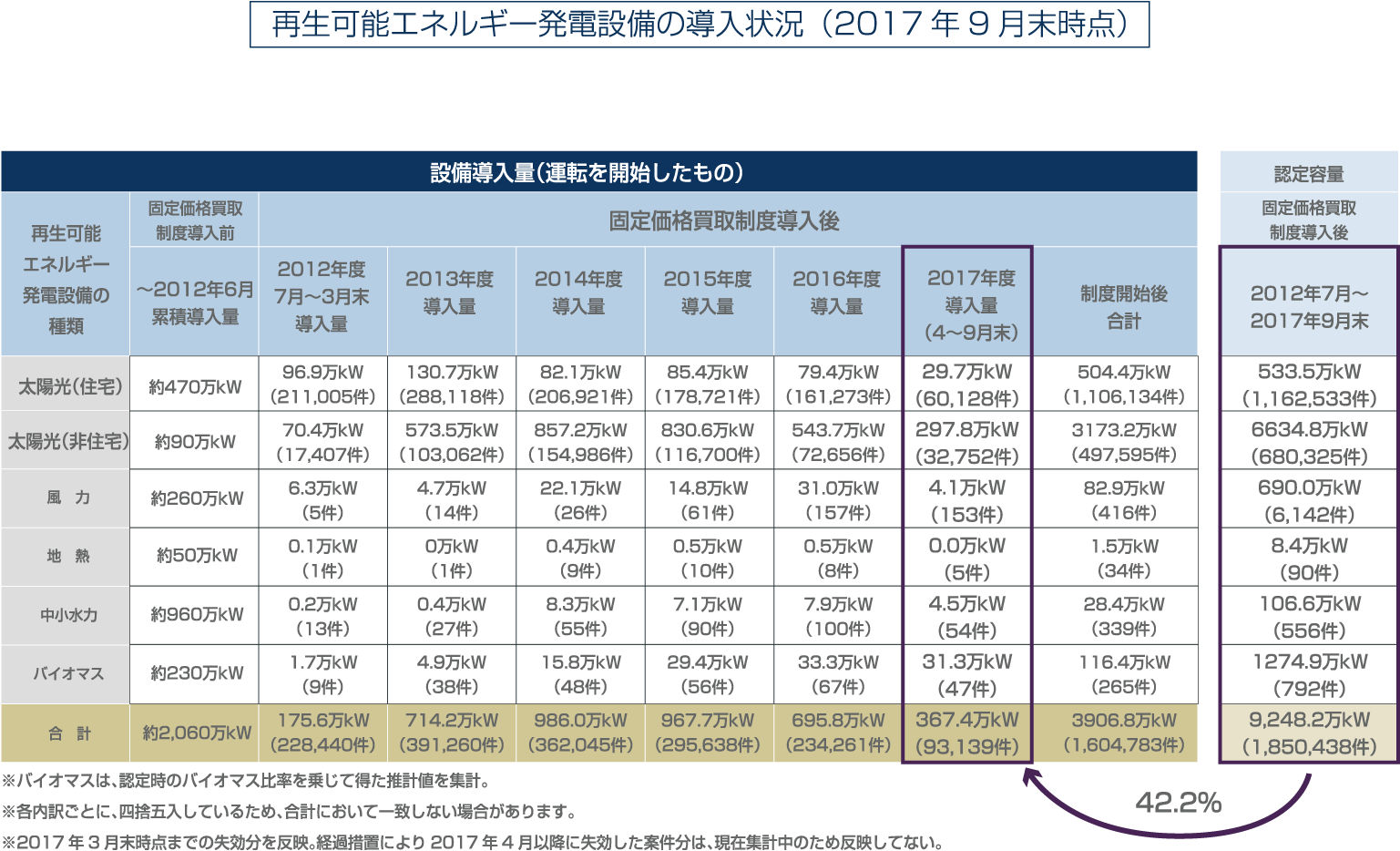The width and height of the screenshot is (1400, 851).
Task: Click the 85.4万kW (178,721件) cell
Action: click(709, 384)
